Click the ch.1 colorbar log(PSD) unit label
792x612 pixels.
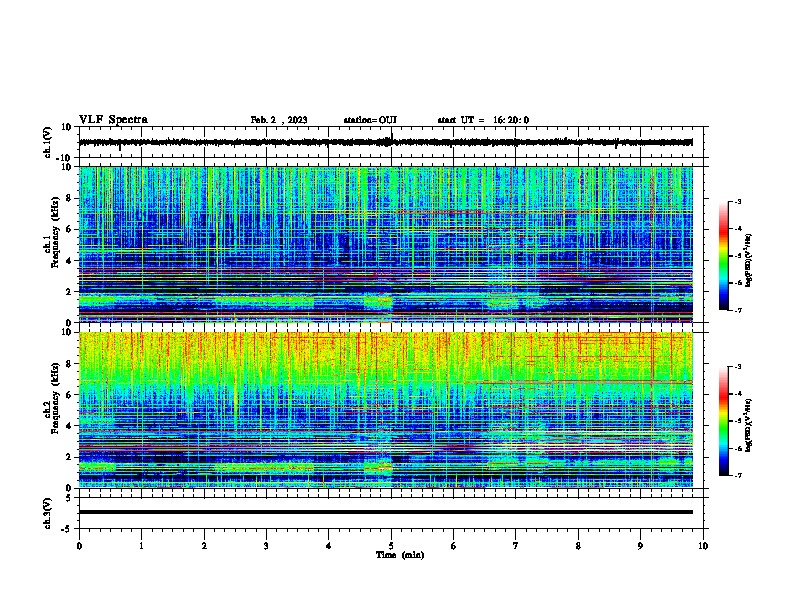749,261
